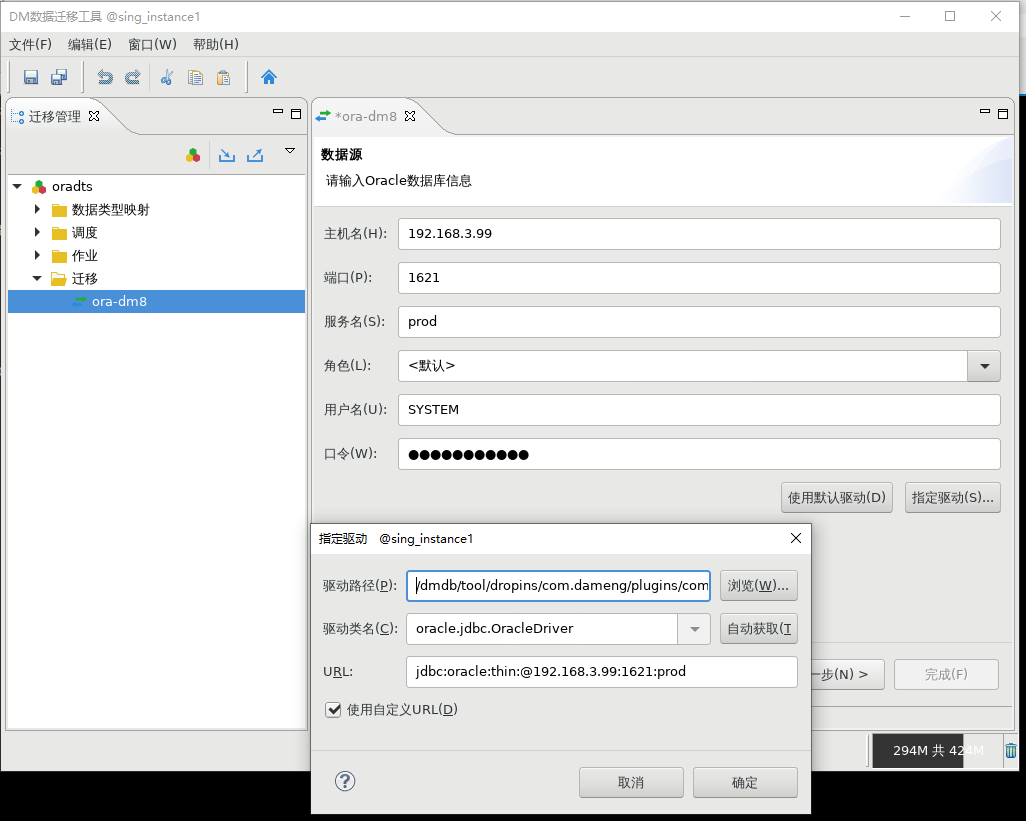Minimize the 迁移管理 panel
This screenshot has height=821, width=1026.
(278, 113)
